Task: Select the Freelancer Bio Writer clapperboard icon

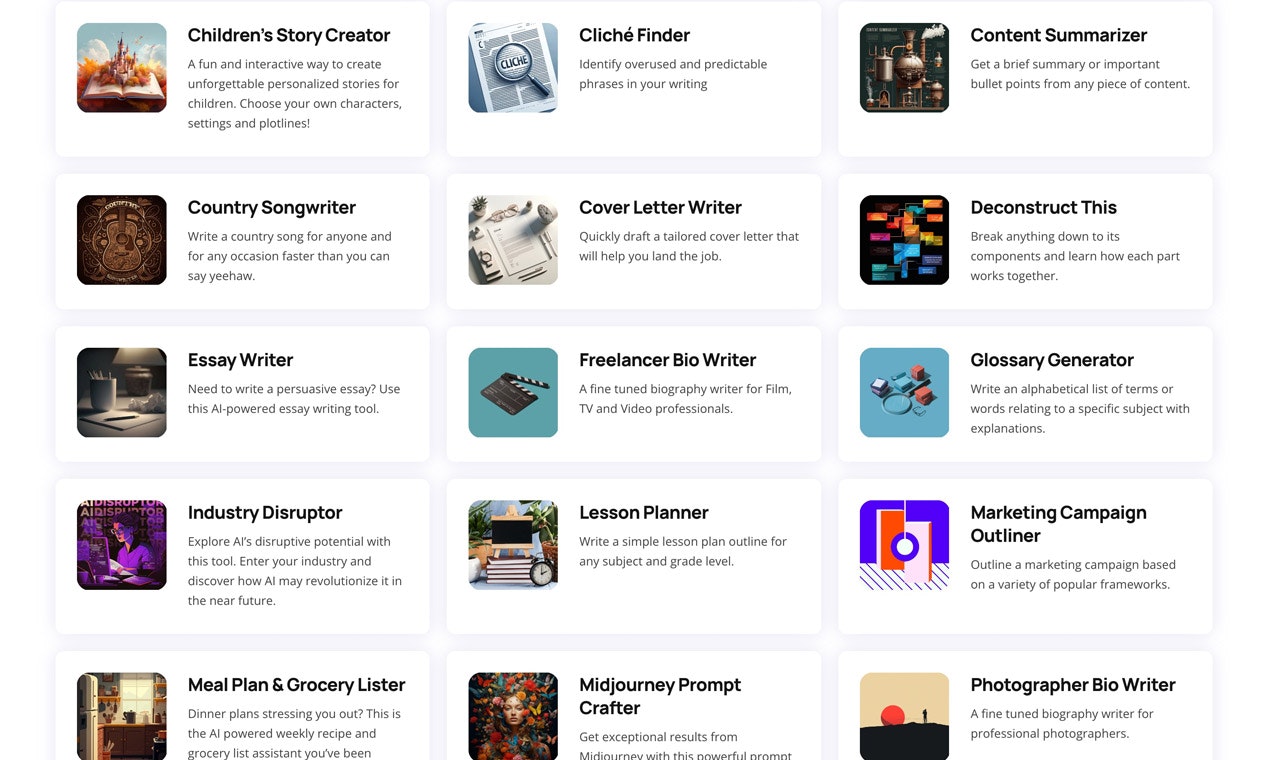Action: [x=513, y=393]
